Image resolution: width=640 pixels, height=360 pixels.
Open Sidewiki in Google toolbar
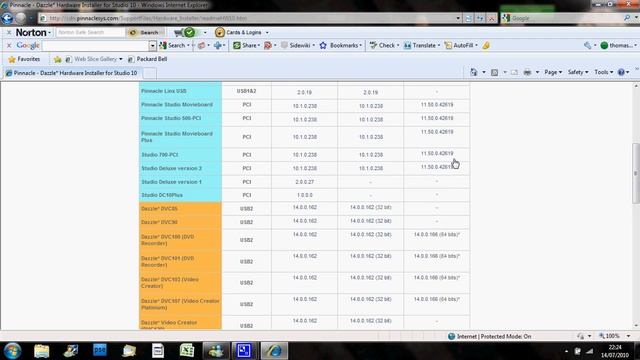pos(297,45)
